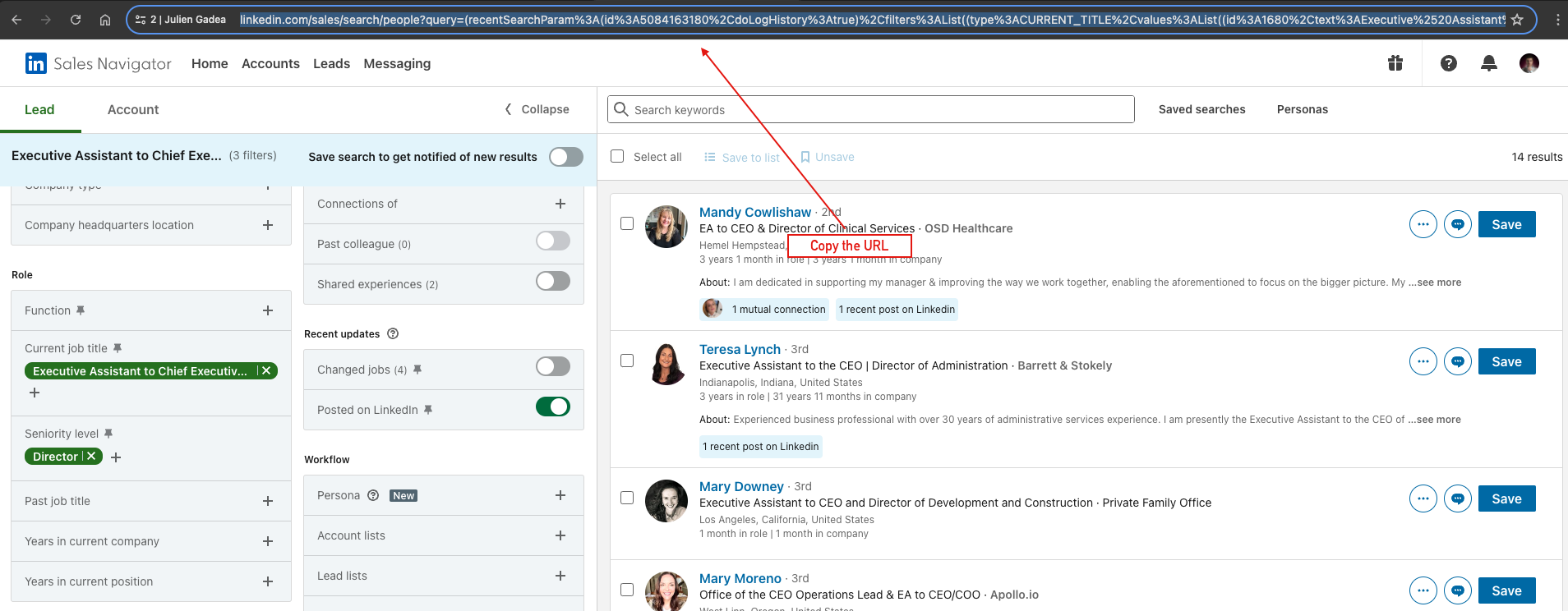Image resolution: width=1568 pixels, height=611 pixels.
Task: Open the gift icon in header
Action: point(1395,63)
